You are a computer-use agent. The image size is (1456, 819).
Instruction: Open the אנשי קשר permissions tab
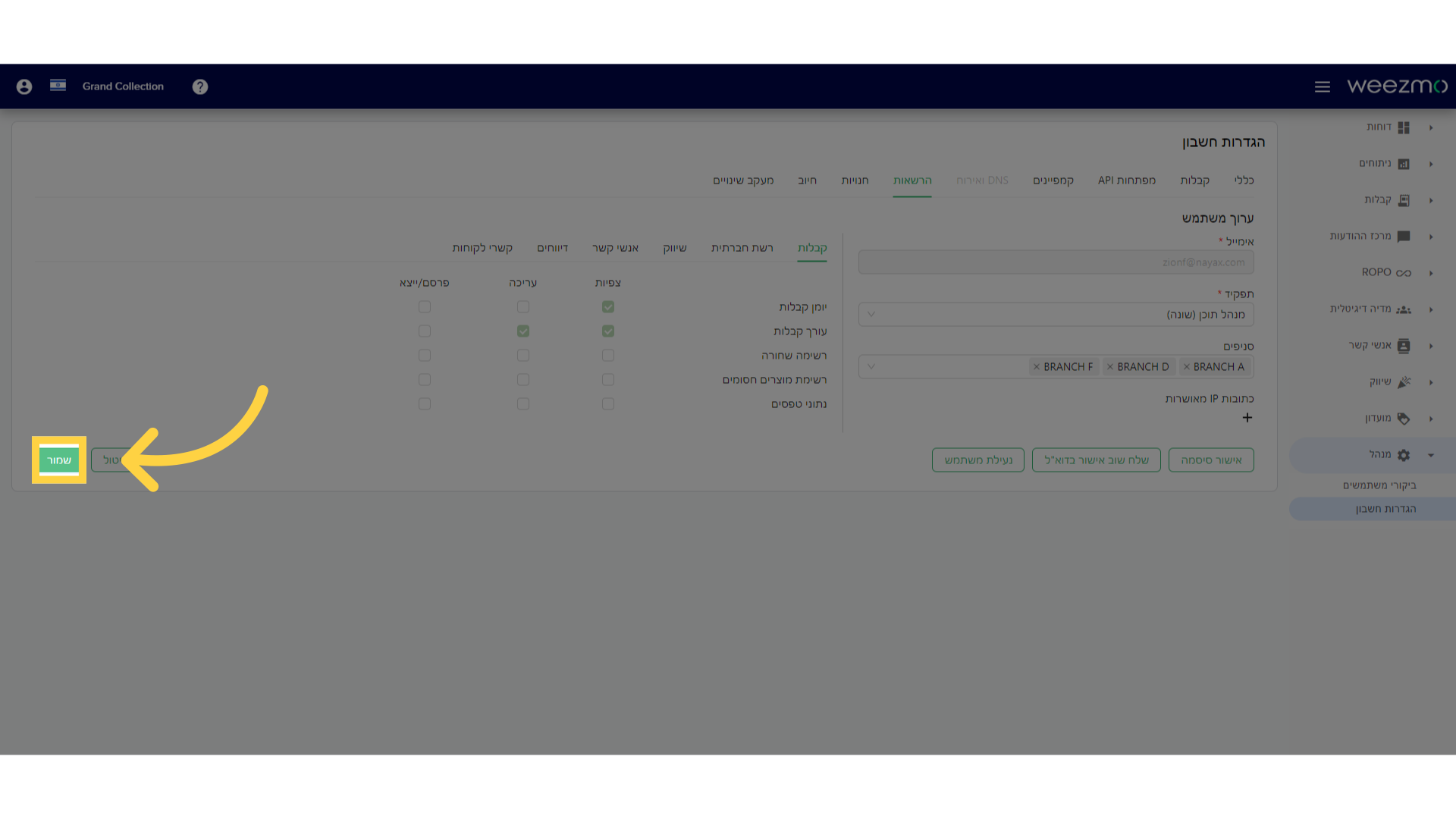615,248
